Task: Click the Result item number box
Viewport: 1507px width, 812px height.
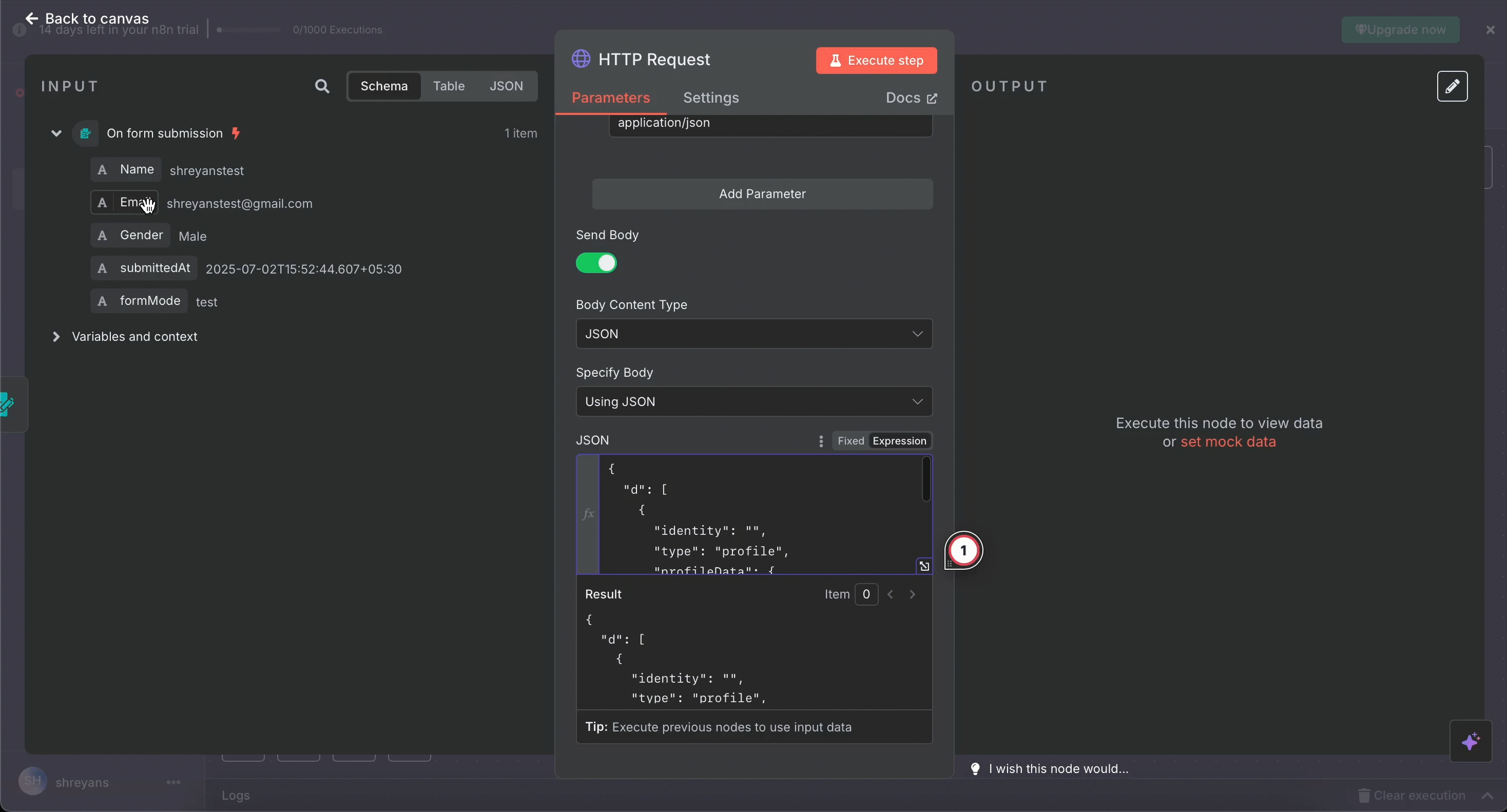Action: coord(866,594)
